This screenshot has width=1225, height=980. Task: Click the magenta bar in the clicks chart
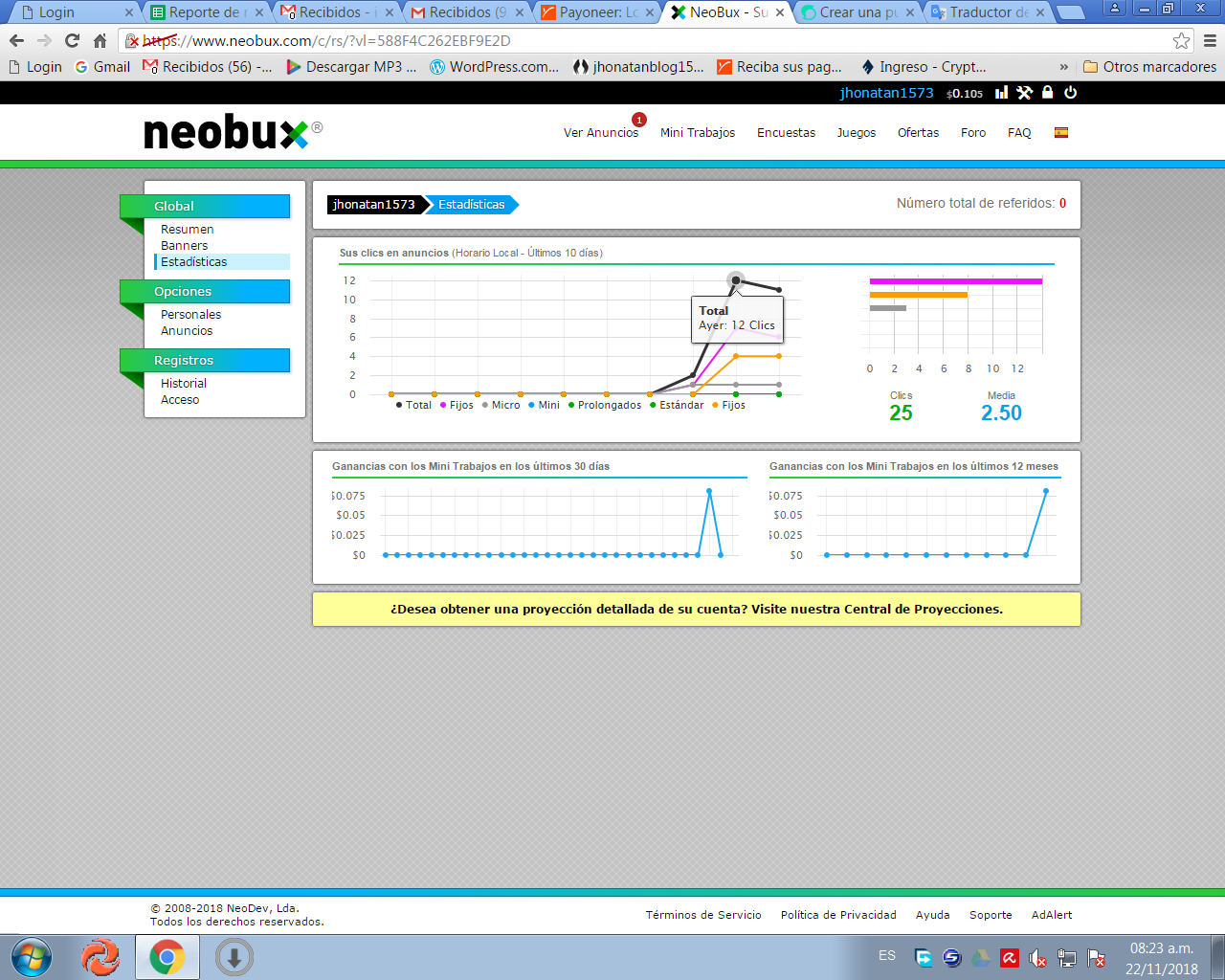click(x=955, y=281)
